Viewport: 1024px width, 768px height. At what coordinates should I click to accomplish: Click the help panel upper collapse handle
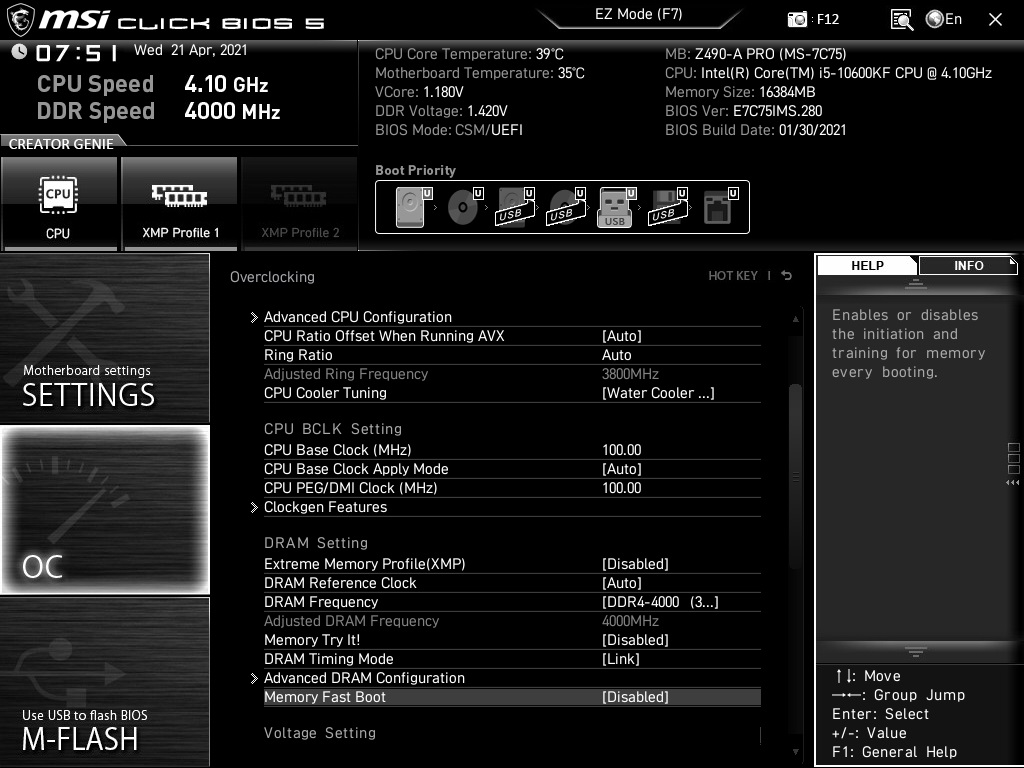pos(916,283)
